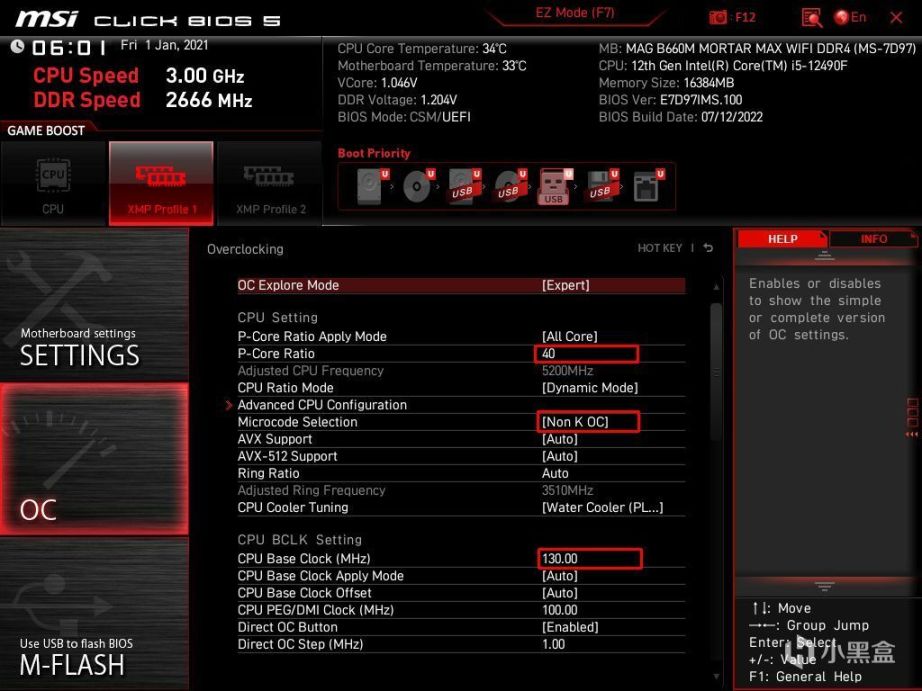Click the Adjusted Ring Frequency 3510MHz row
The height and width of the screenshot is (691, 922).
(x=461, y=490)
